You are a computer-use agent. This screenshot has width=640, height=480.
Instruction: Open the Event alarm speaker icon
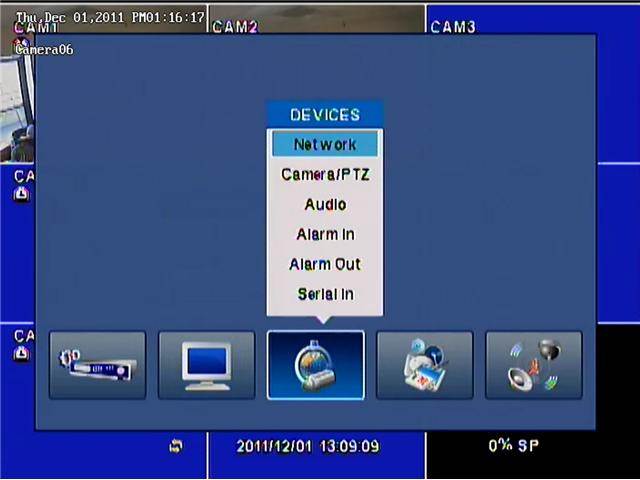click(x=534, y=365)
